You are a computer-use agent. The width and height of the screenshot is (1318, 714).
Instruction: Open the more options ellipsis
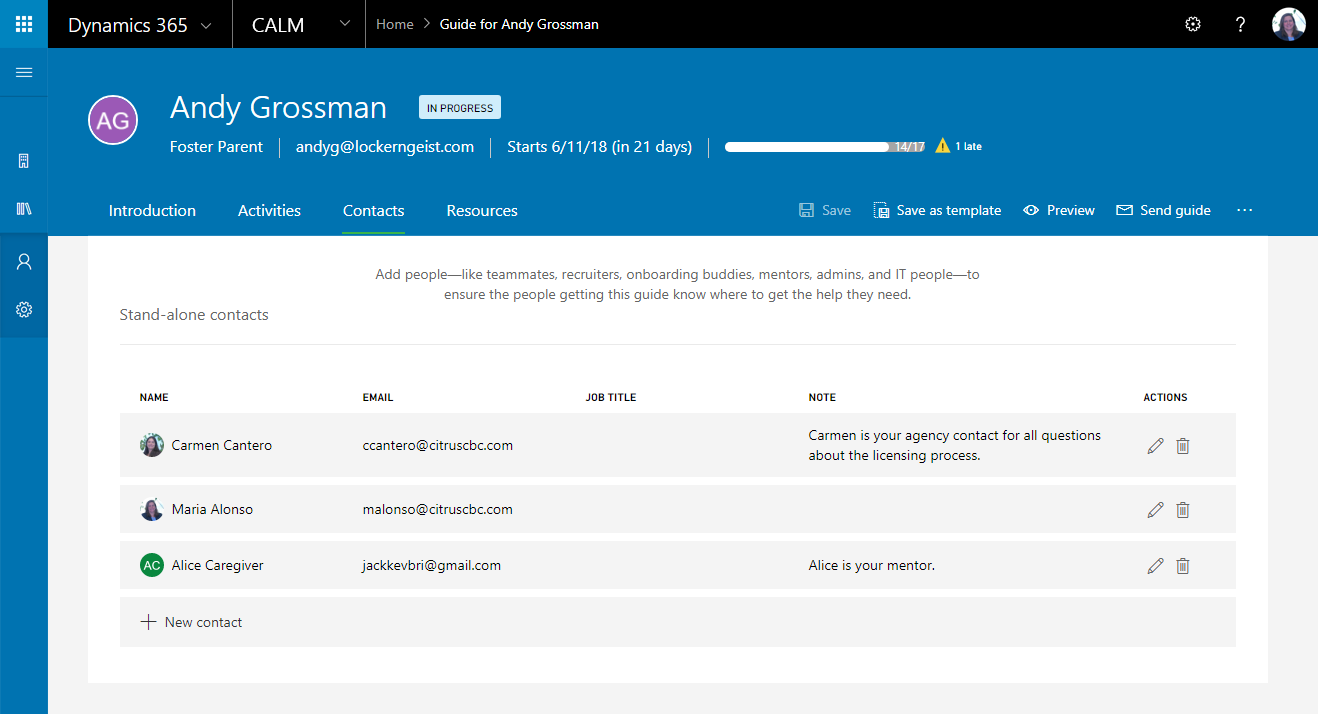tap(1245, 210)
